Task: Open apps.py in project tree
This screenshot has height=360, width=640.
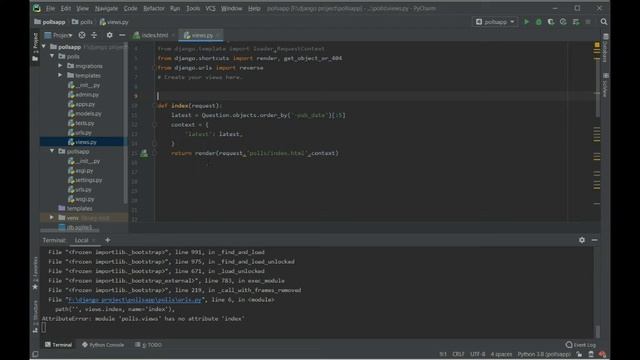Action: [81, 104]
